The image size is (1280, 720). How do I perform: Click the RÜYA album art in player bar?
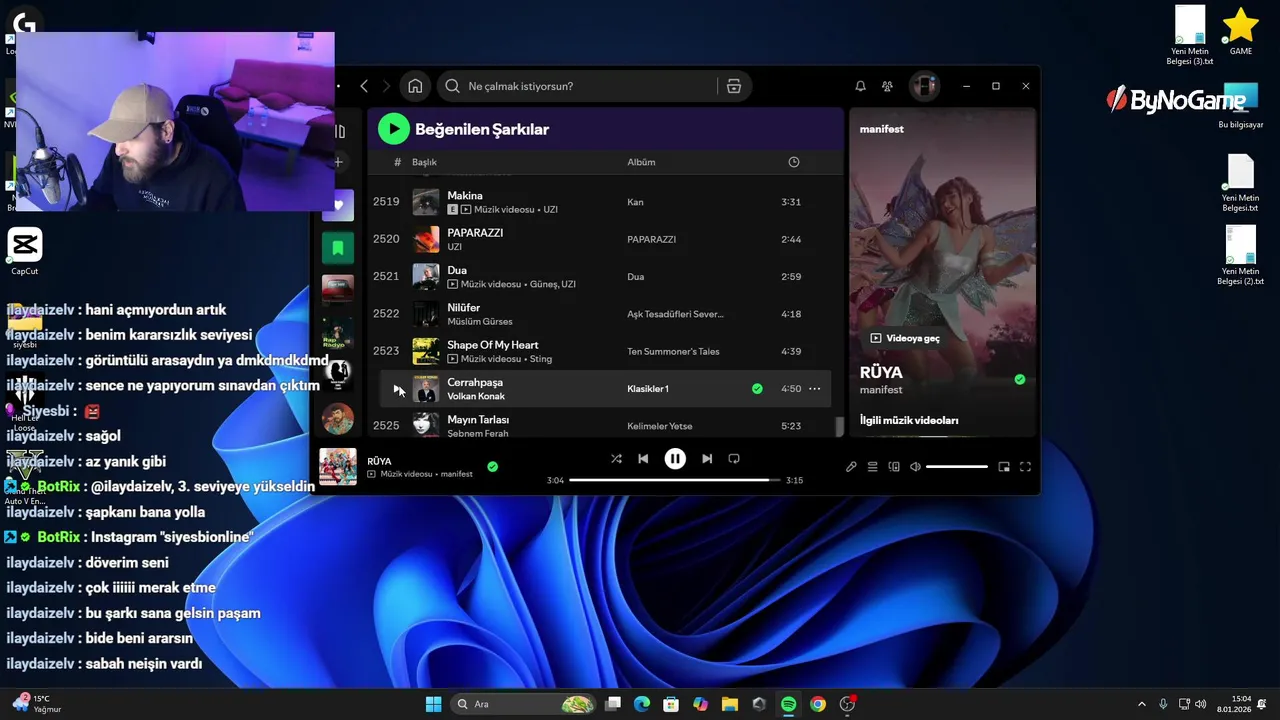tap(338, 466)
